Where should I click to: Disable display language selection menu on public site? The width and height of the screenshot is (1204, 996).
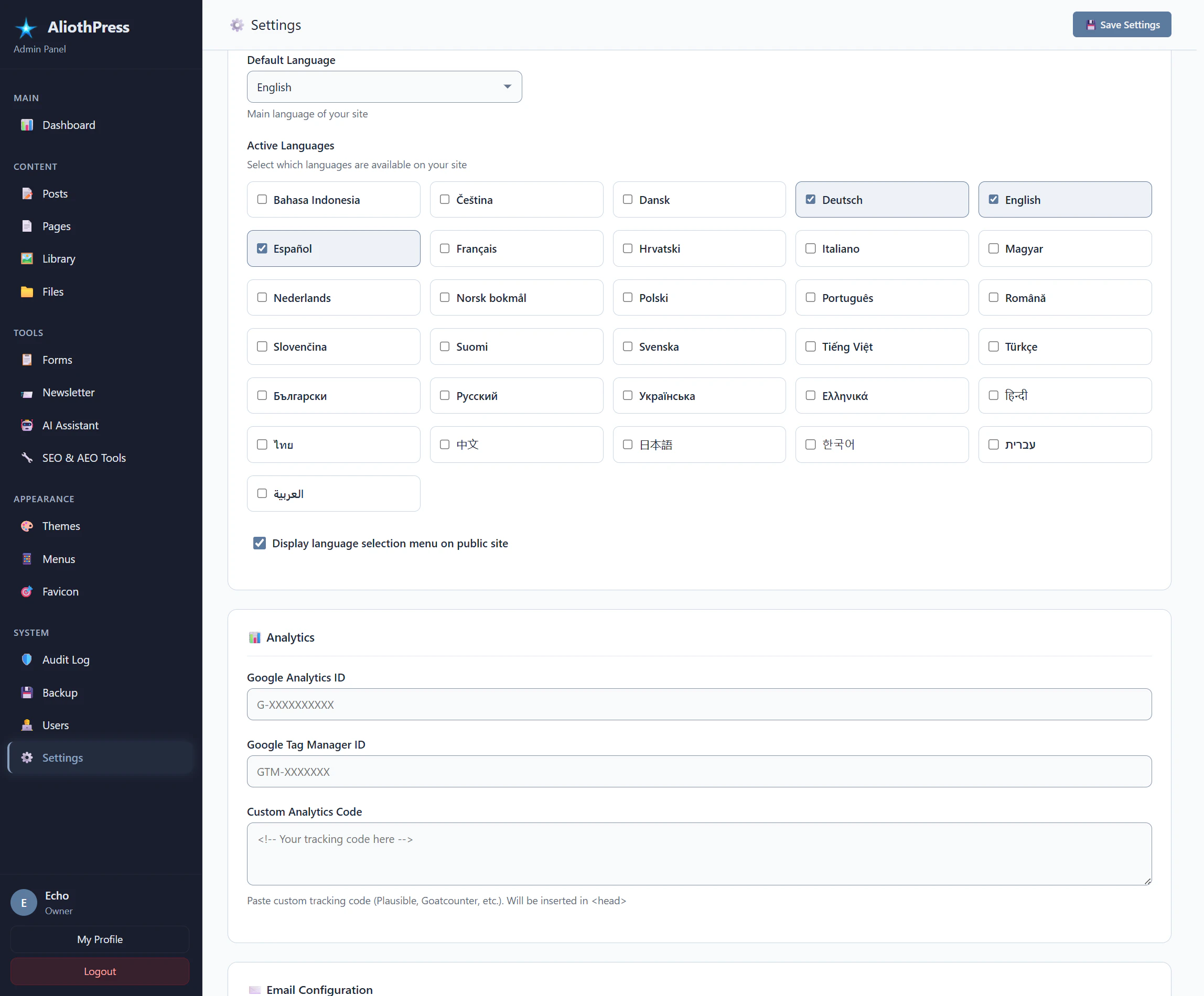point(259,543)
